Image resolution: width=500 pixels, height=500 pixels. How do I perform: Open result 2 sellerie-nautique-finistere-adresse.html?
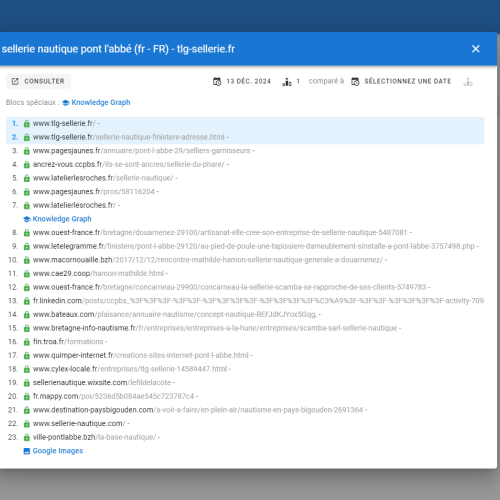point(129,137)
